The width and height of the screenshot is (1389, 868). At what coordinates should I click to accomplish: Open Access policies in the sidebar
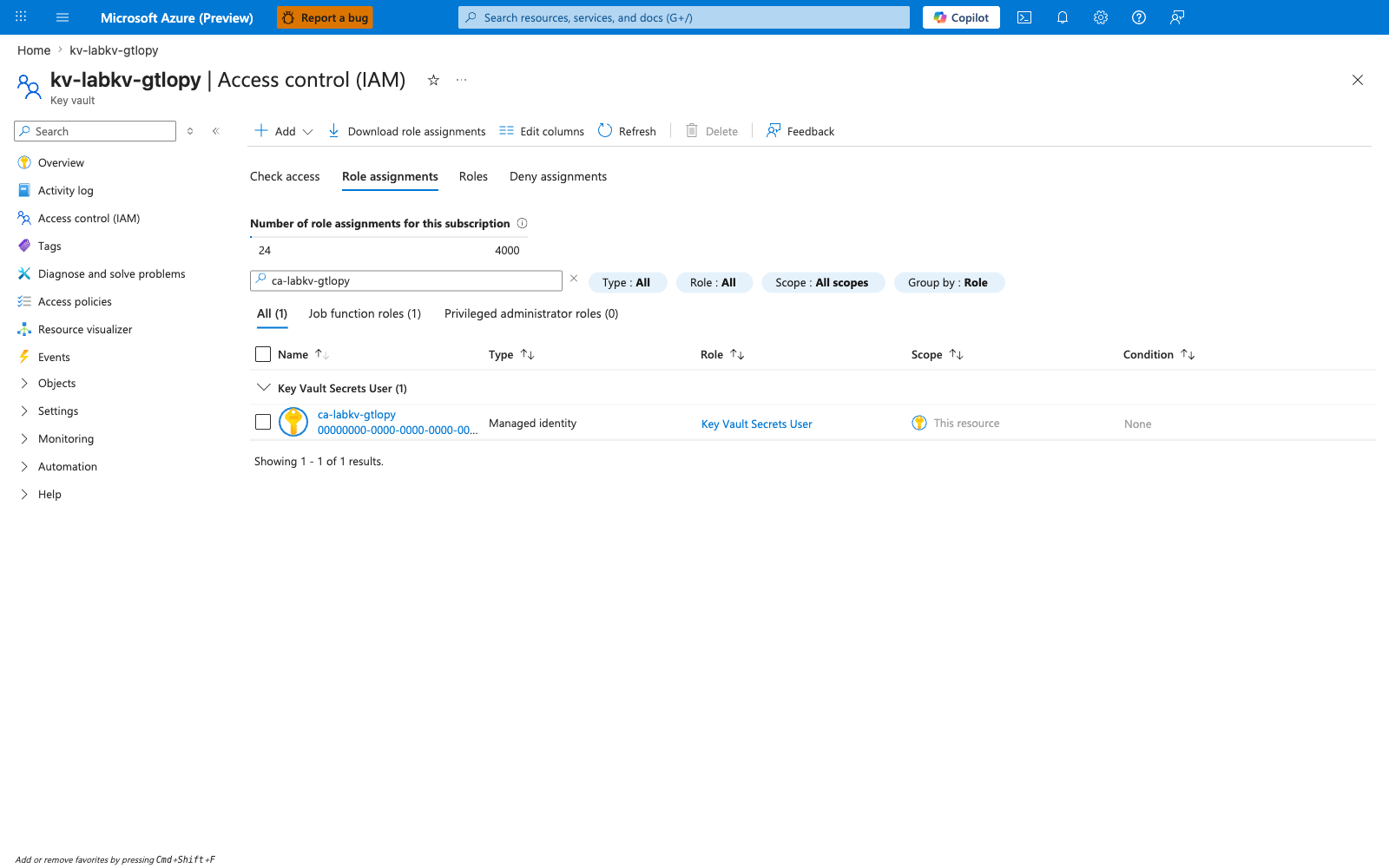point(75,301)
